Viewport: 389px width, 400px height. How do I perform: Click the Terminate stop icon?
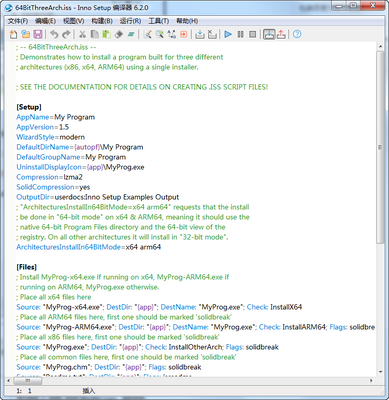click(x=253, y=34)
